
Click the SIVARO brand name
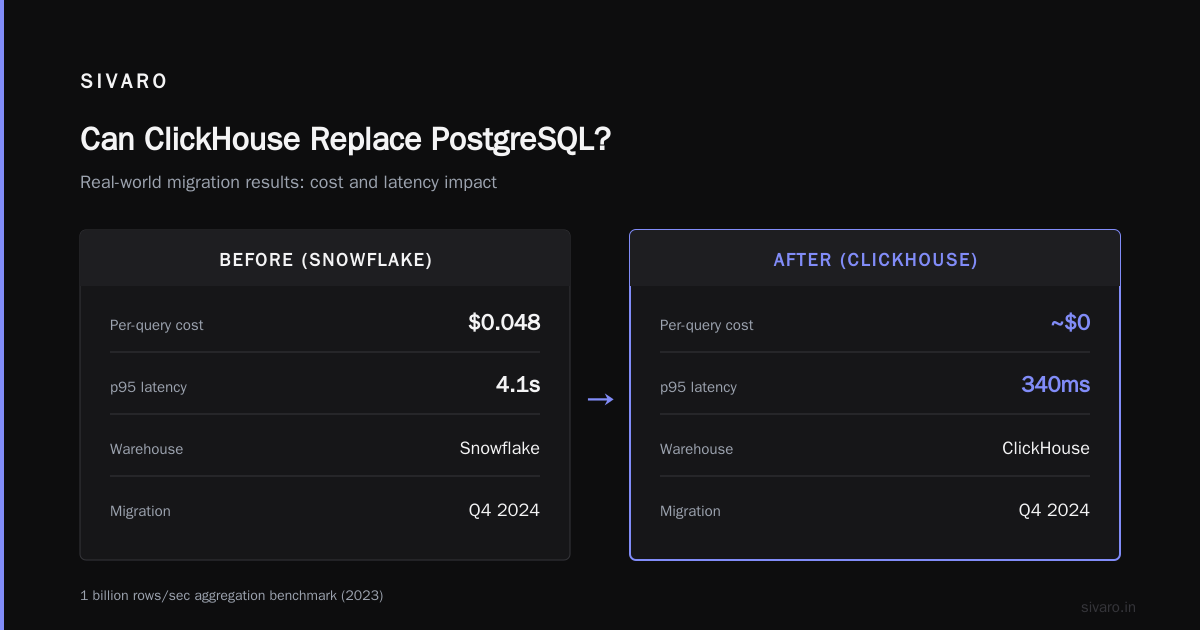(124, 82)
